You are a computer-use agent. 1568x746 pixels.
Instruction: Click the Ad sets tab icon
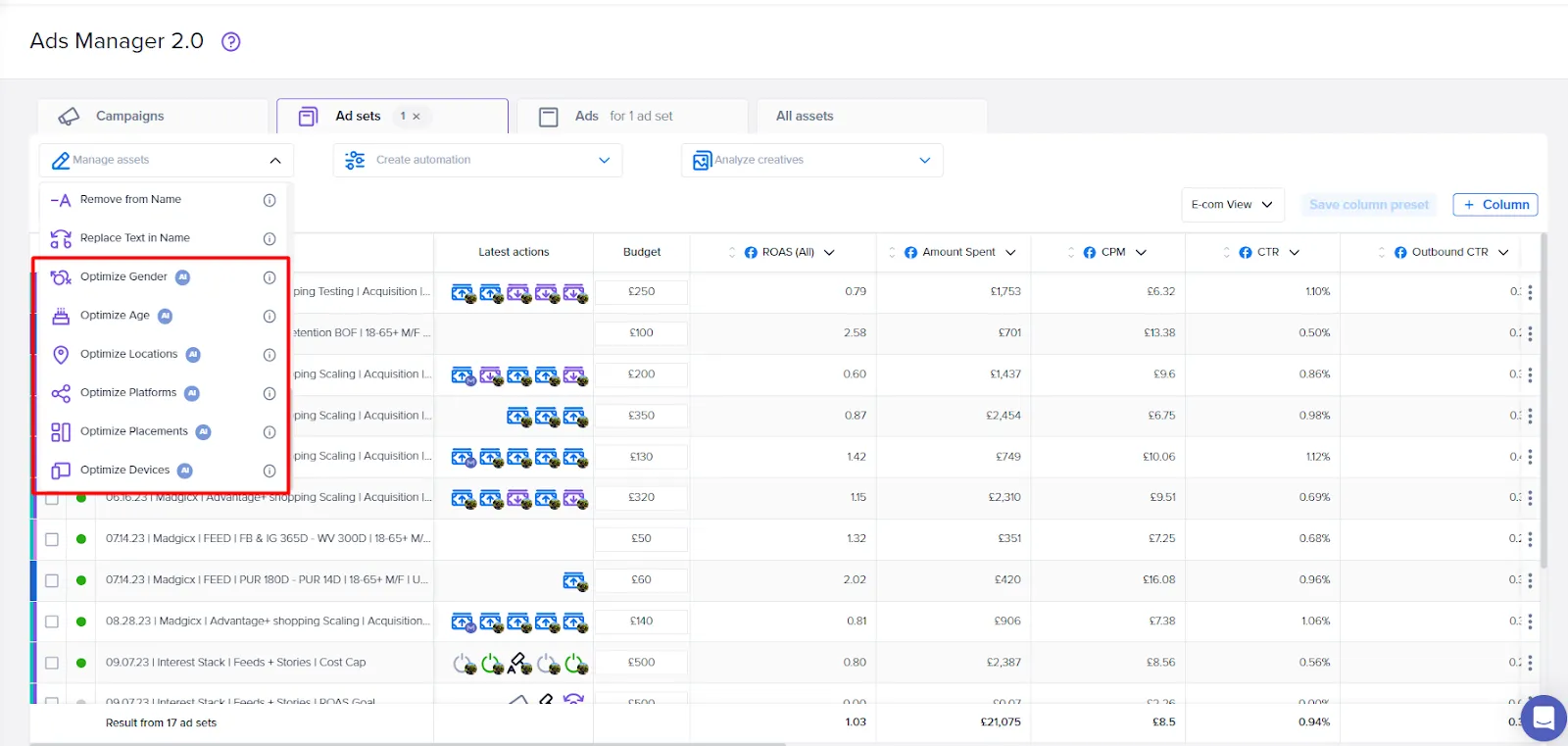[x=308, y=117]
